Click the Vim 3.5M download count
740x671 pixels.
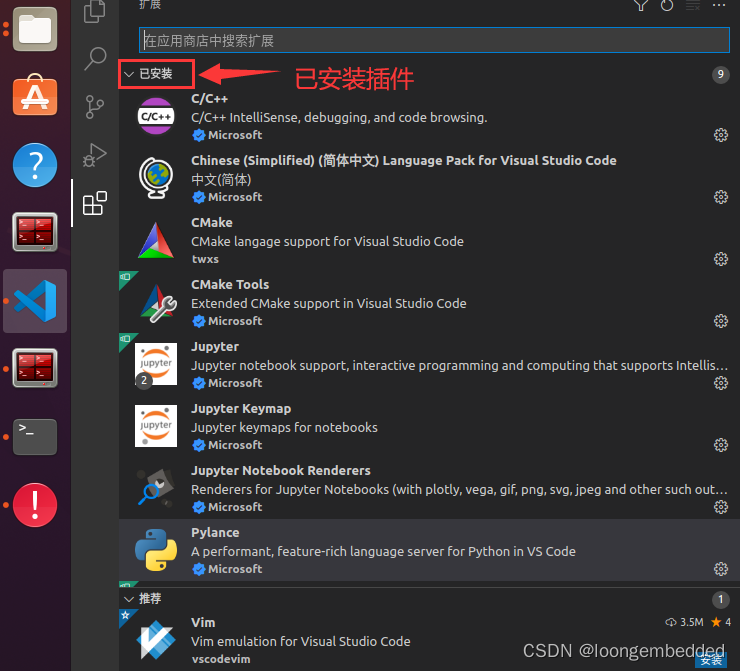click(x=685, y=622)
